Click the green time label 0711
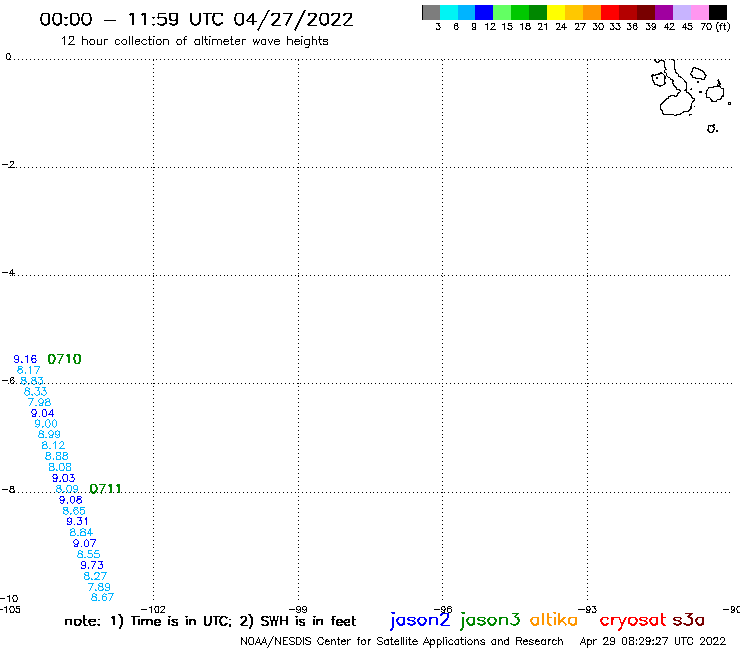Screen dimensions: 740x650 [x=105, y=489]
